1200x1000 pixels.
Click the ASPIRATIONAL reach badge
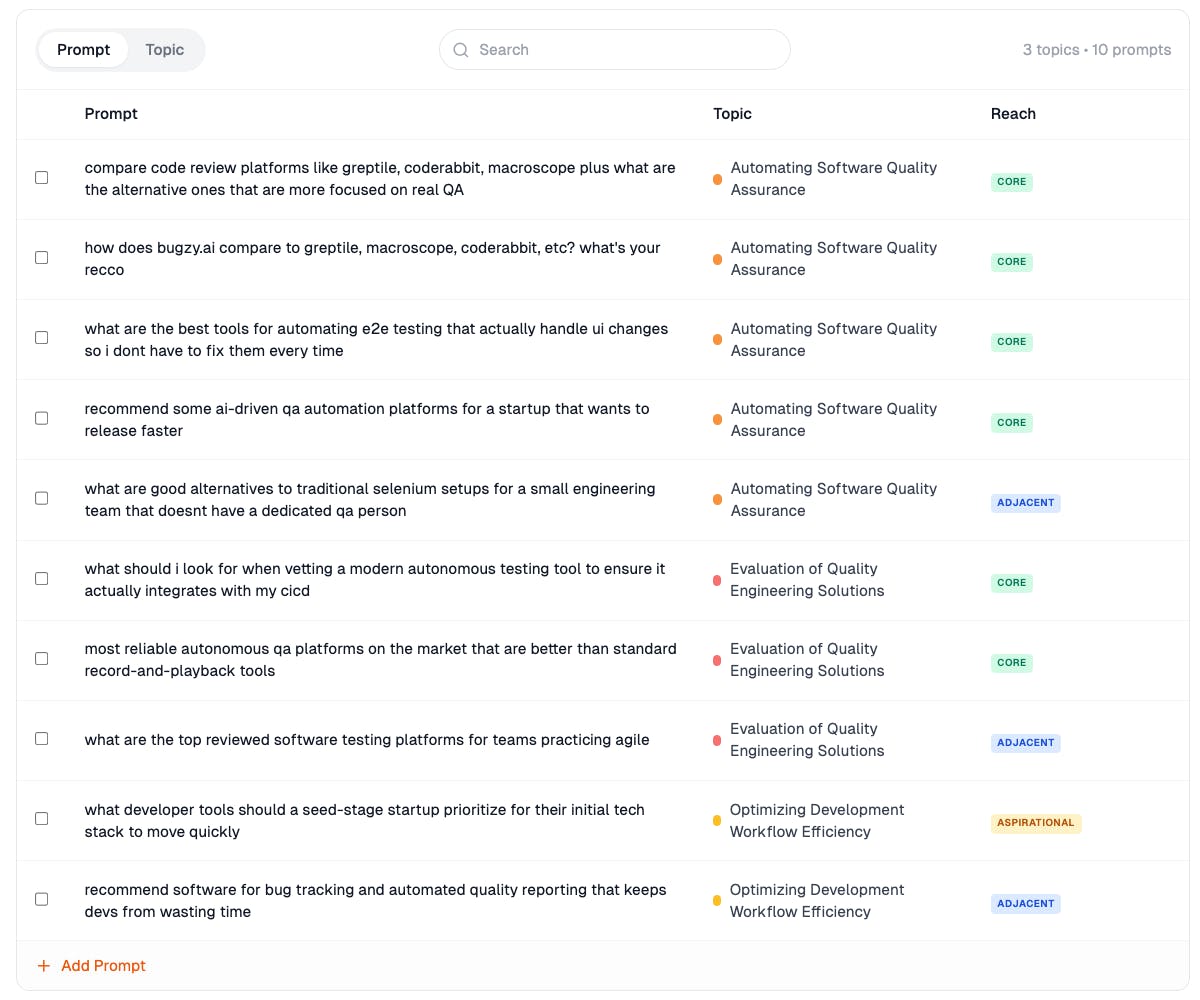click(1035, 823)
